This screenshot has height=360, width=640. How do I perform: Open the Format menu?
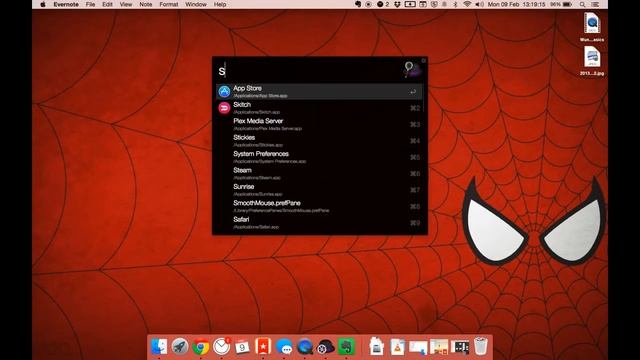tap(169, 4)
